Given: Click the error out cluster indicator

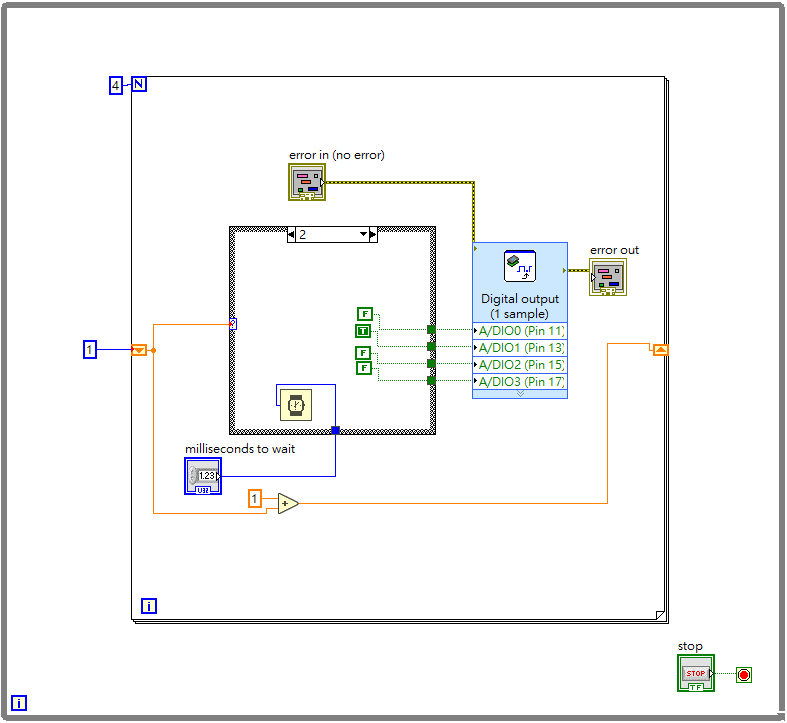Looking at the screenshot, I should (608, 277).
